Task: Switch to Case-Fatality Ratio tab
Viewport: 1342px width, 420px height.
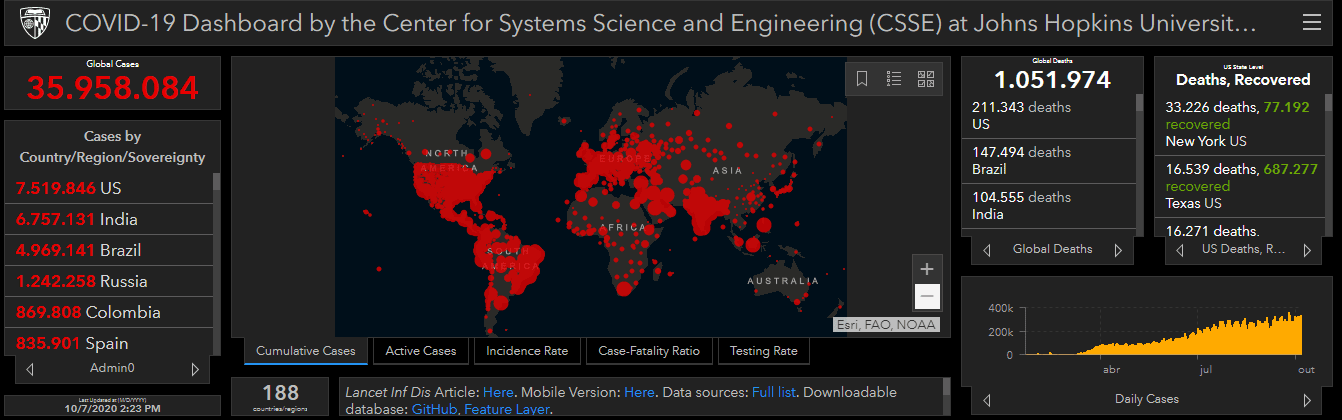Action: point(649,351)
